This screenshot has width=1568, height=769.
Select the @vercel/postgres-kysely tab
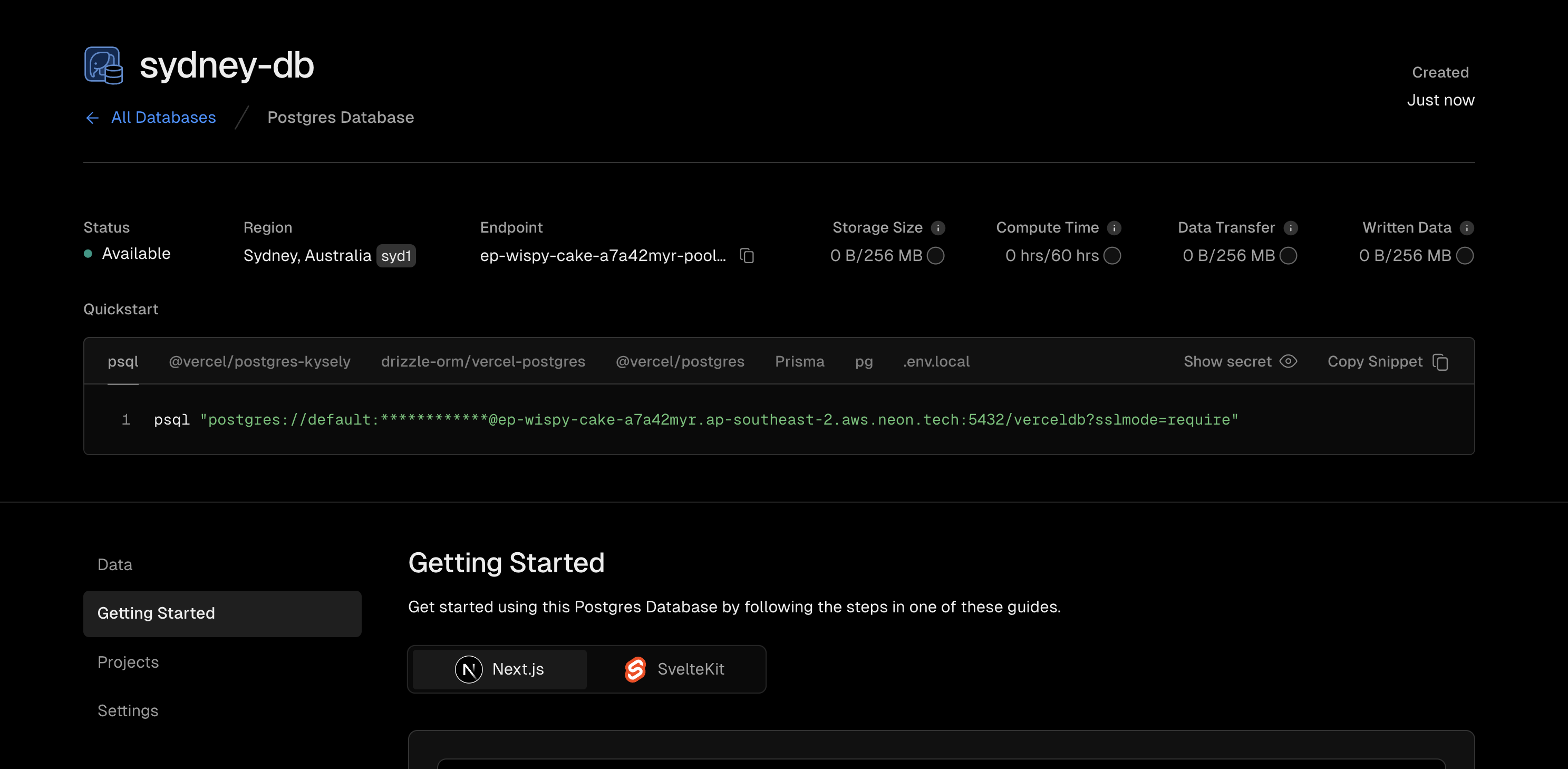coord(259,362)
